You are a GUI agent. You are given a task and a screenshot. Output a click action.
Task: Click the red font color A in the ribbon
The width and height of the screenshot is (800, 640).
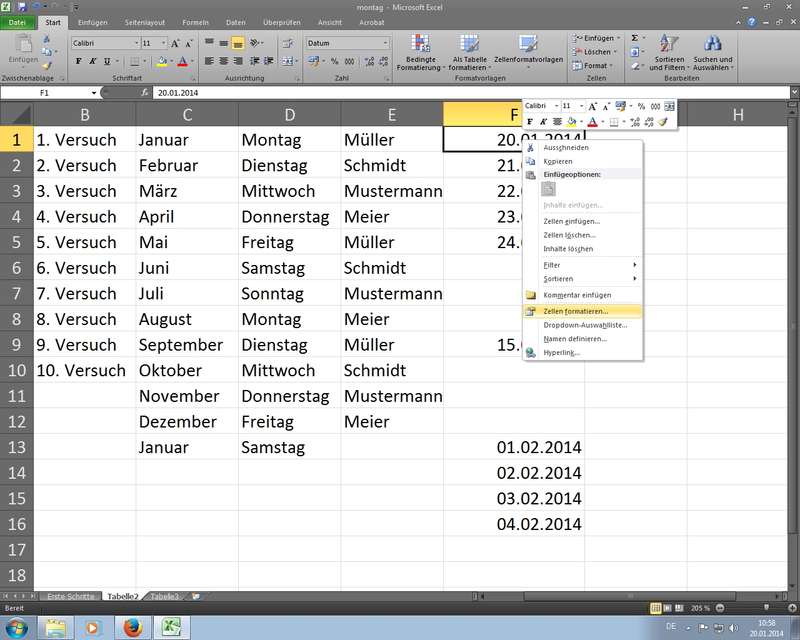pyautogui.click(x=183, y=62)
